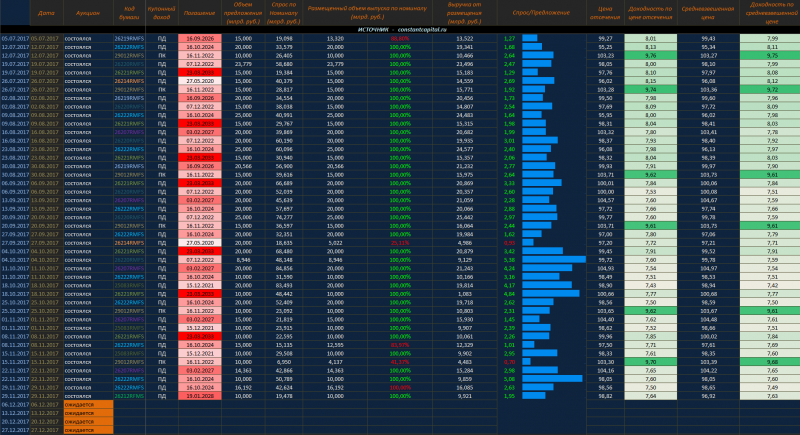The image size is (800, 435).
Task: Select cutoff price 99,27 in the first data row
Action: 603,37
